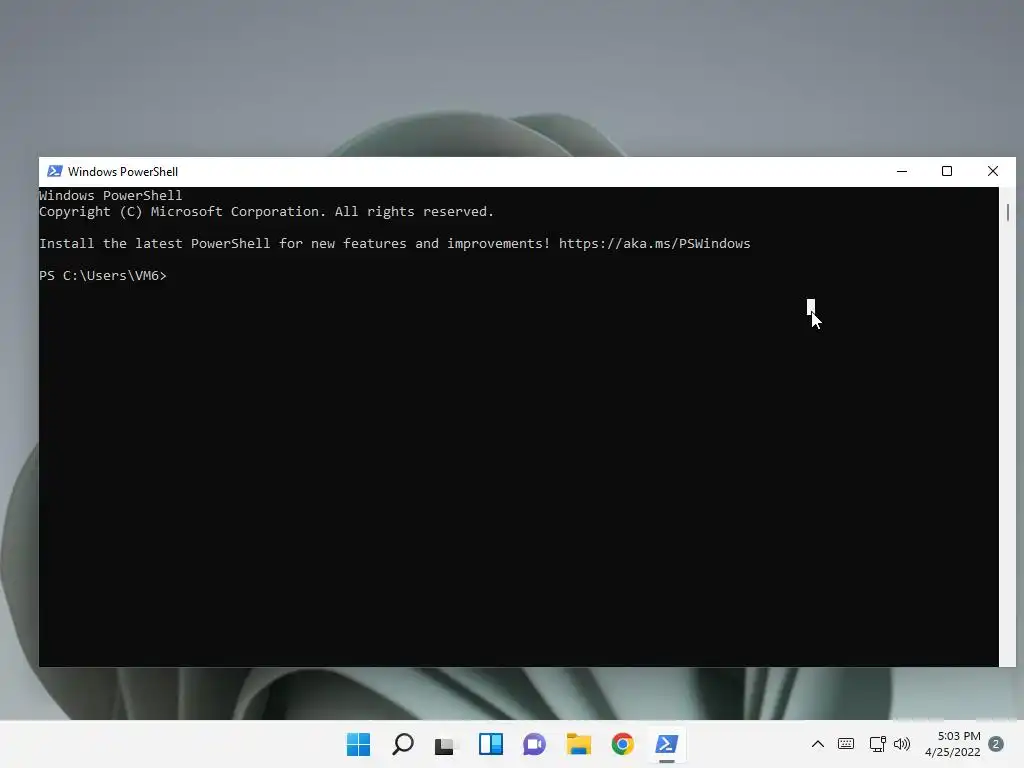Screen dimensions: 1024x768
Task: Close the Windows PowerShell window
Action: coord(993,171)
